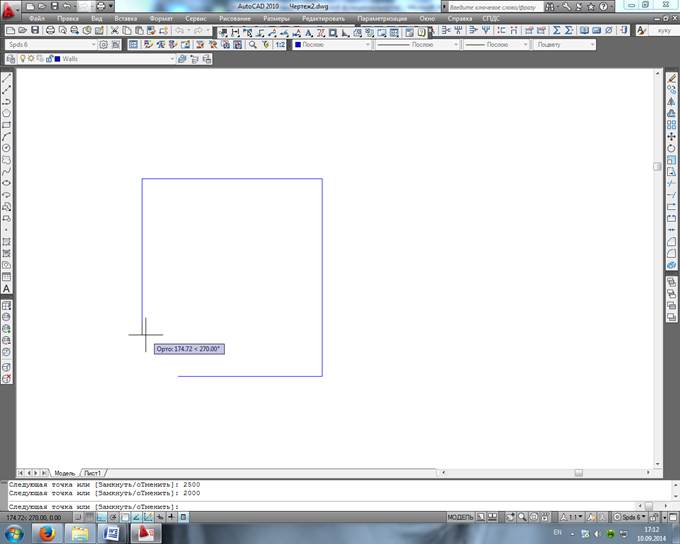Select the Spline tool in the draw toolbar
The image size is (680, 544).
point(7,172)
